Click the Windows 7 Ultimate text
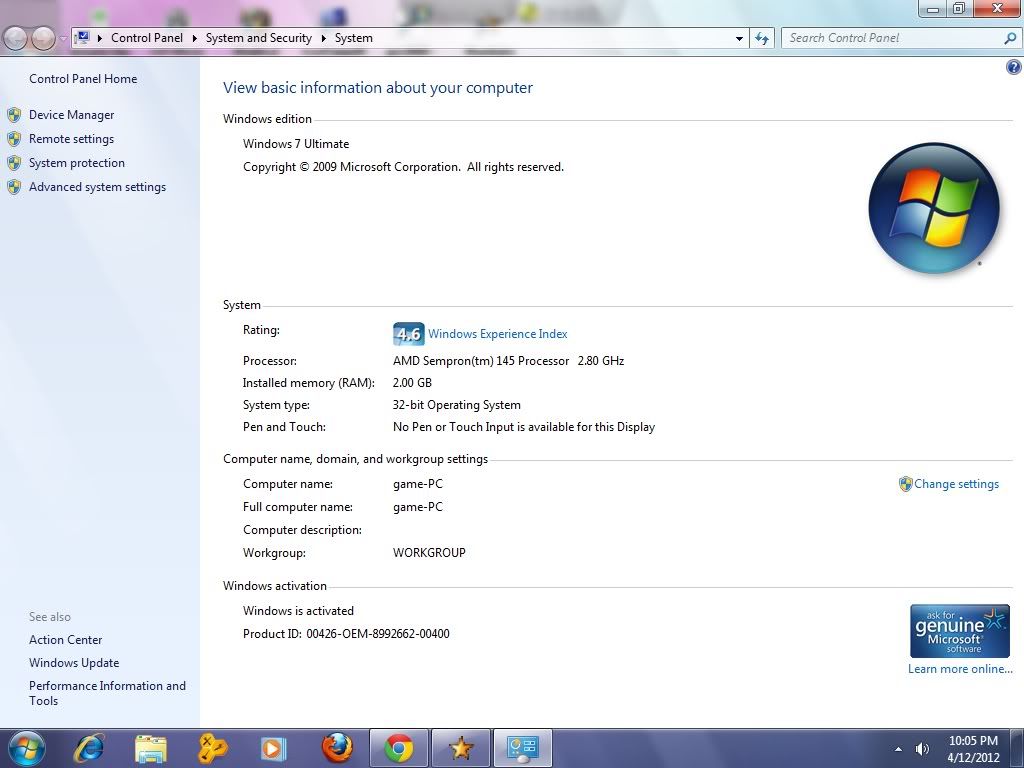Image resolution: width=1024 pixels, height=768 pixels. click(296, 144)
